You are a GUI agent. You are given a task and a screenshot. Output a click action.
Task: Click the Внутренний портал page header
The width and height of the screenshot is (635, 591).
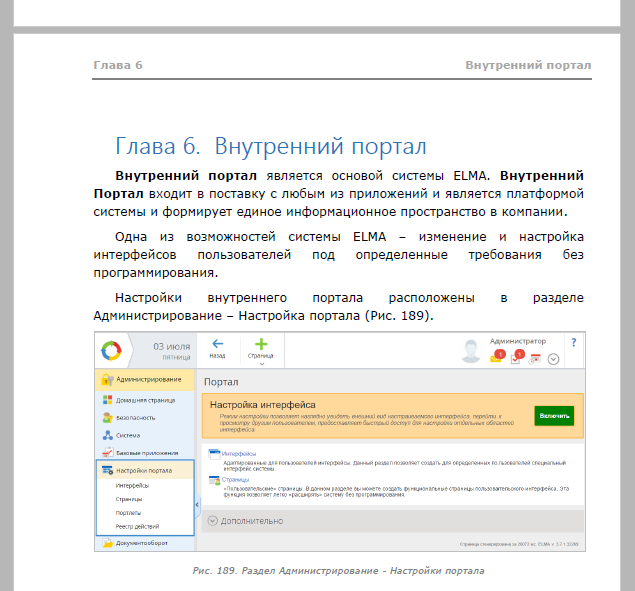point(528,65)
